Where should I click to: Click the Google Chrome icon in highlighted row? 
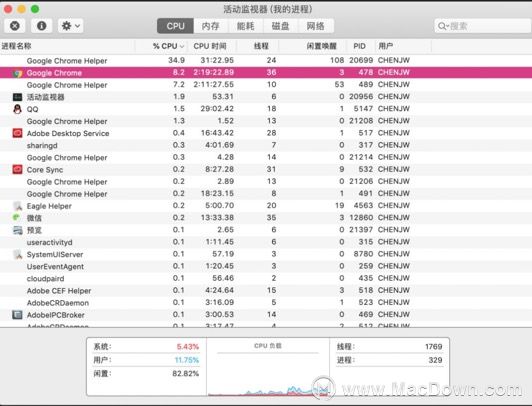click(18, 73)
